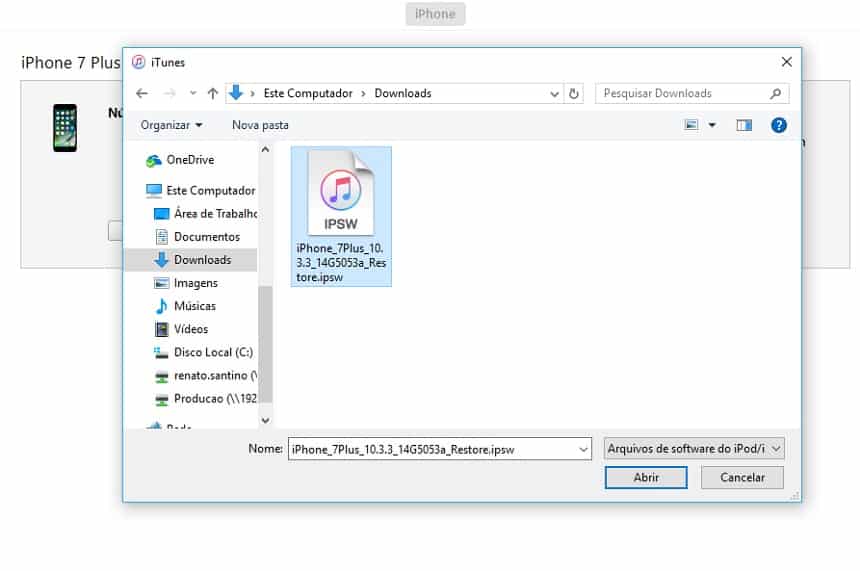The image size is (860, 571).
Task: Go up one folder level
Action: pos(213,93)
